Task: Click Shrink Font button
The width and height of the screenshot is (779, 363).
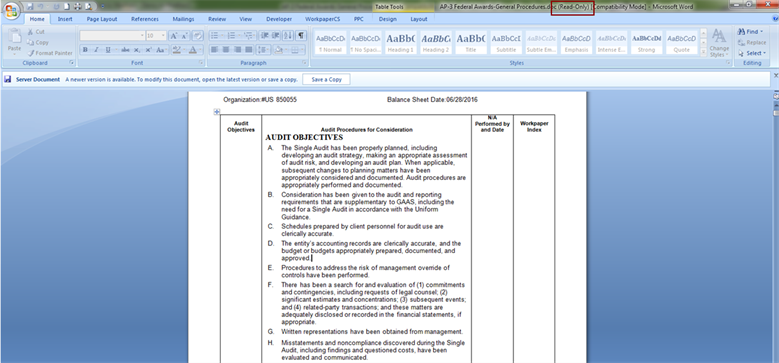Action: 184,36
